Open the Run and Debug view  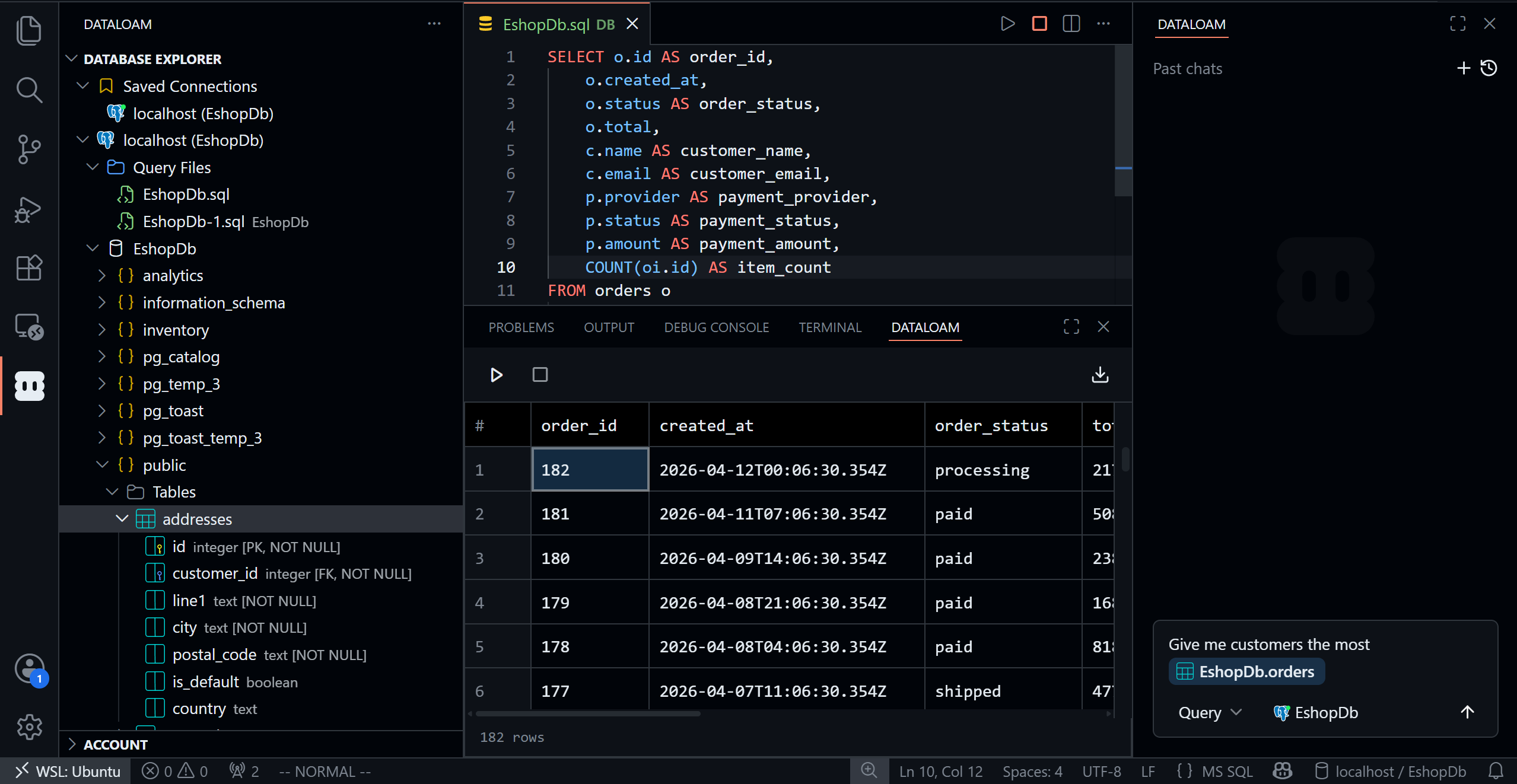click(x=28, y=209)
